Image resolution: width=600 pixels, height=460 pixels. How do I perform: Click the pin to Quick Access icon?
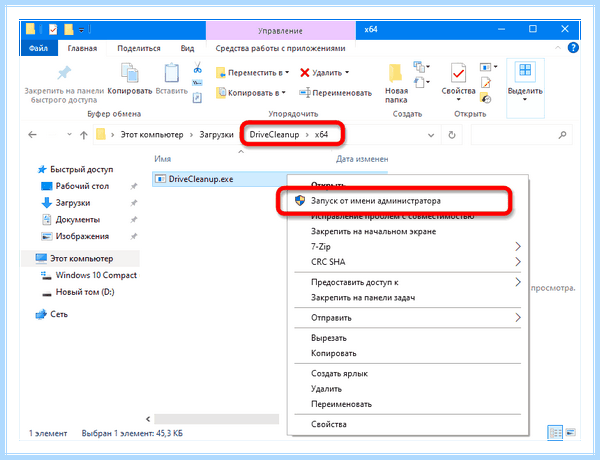click(64, 72)
